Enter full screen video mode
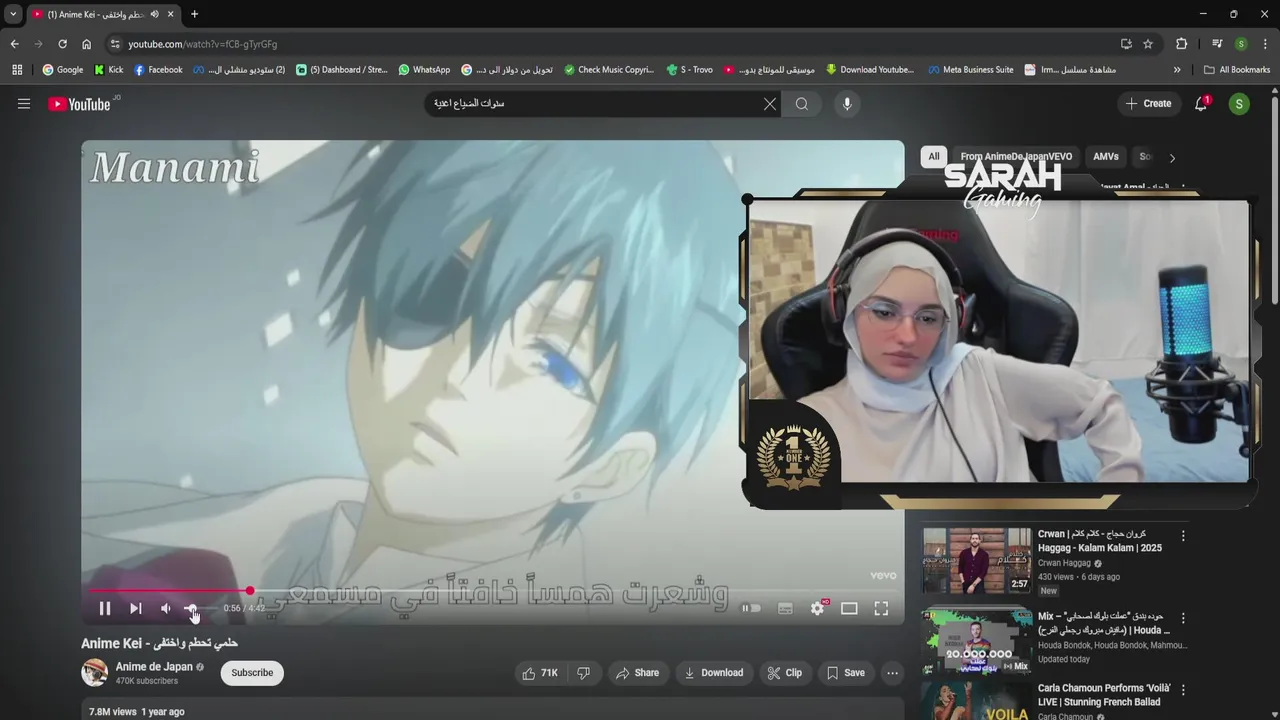This screenshot has height=720, width=1280. tap(881, 608)
